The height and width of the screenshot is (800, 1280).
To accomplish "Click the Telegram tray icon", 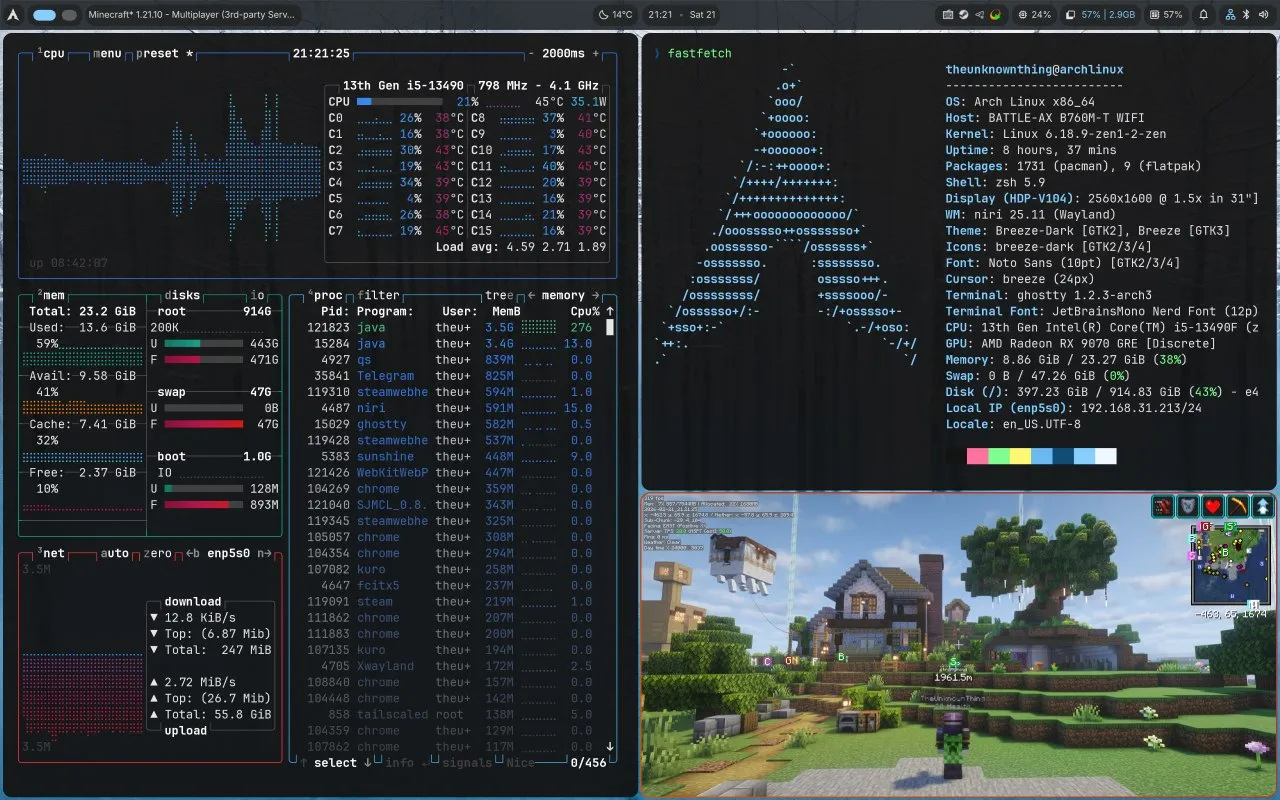I will tap(978, 15).
